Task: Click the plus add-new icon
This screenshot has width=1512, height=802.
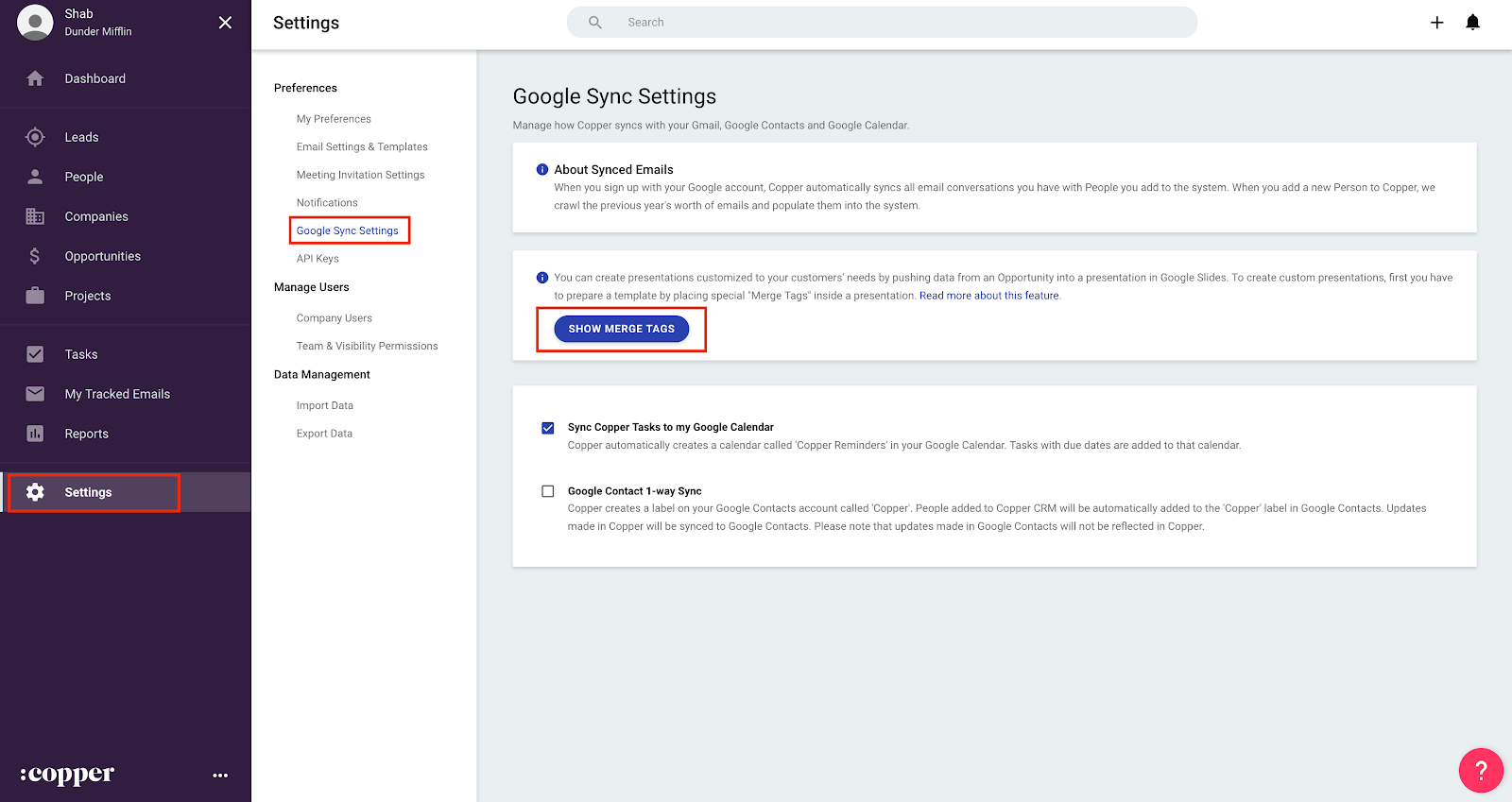Action: 1436,23
